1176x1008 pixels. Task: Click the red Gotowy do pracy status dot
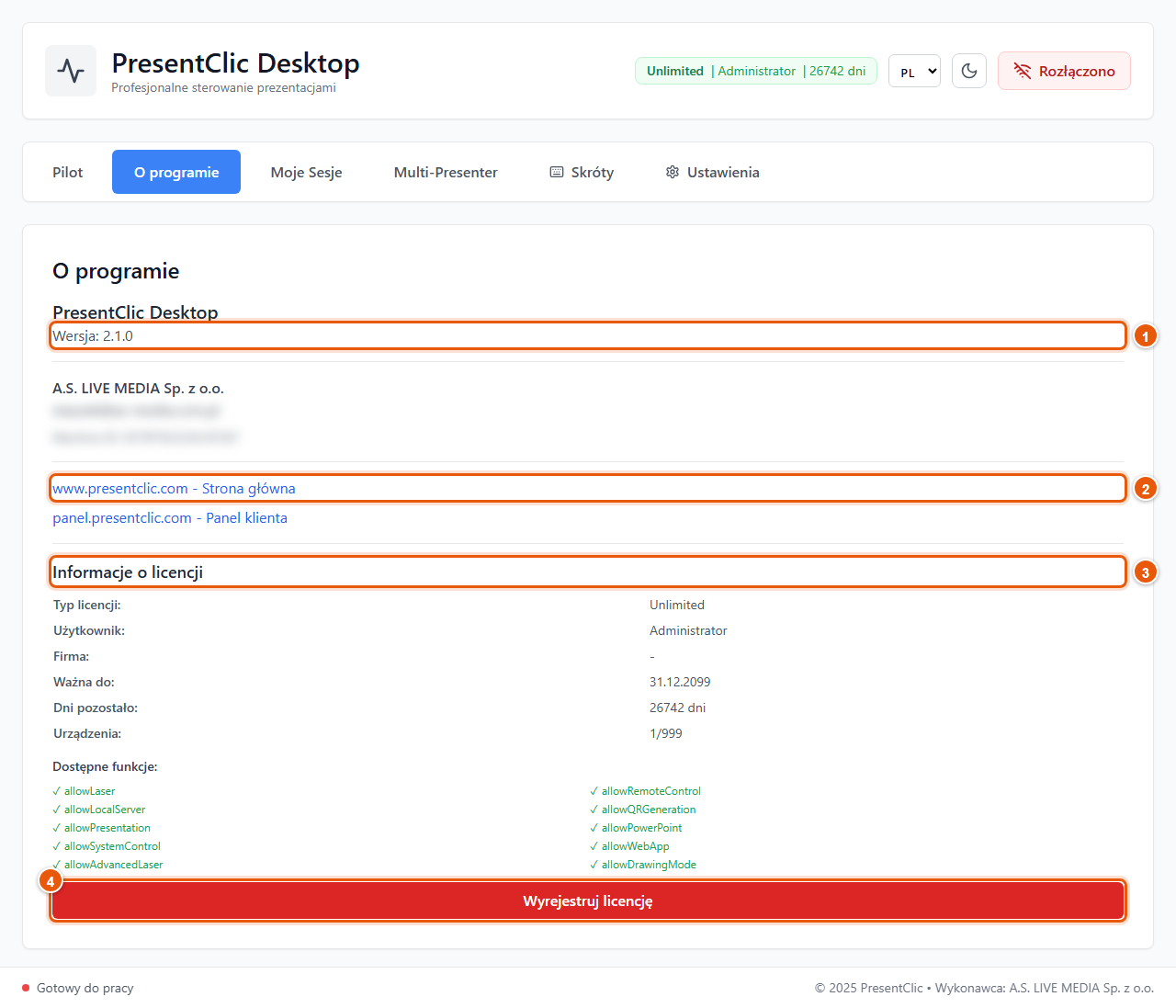[26, 989]
